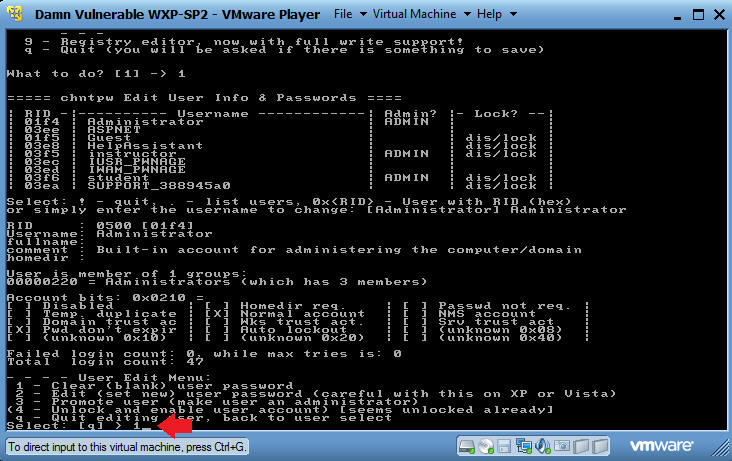Click the IWAM_PWNAGE username row
732x461 pixels.
tap(279, 170)
